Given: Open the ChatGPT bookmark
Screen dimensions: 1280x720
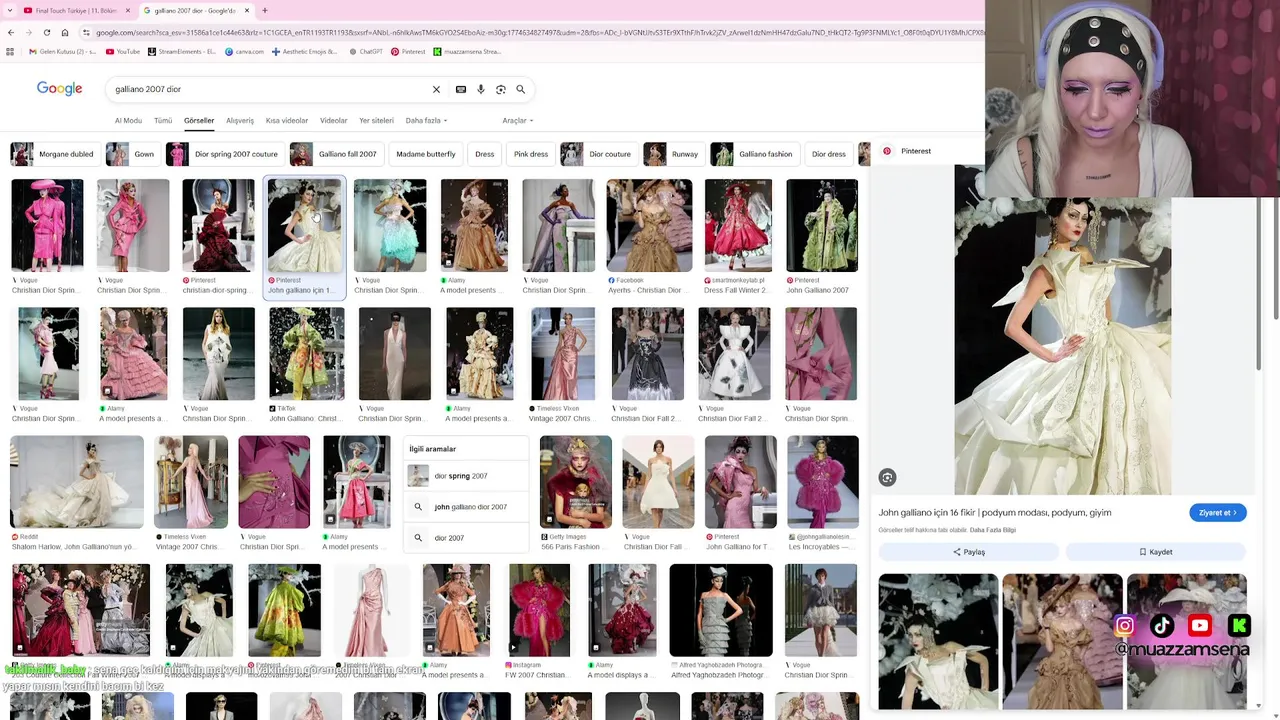Looking at the screenshot, I should click(365, 51).
